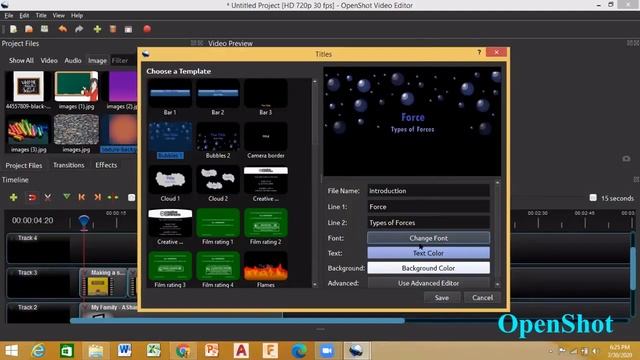Image resolution: width=640 pixels, height=360 pixels.
Task: Click the help question mark in Titles dialog
Action: click(x=479, y=52)
